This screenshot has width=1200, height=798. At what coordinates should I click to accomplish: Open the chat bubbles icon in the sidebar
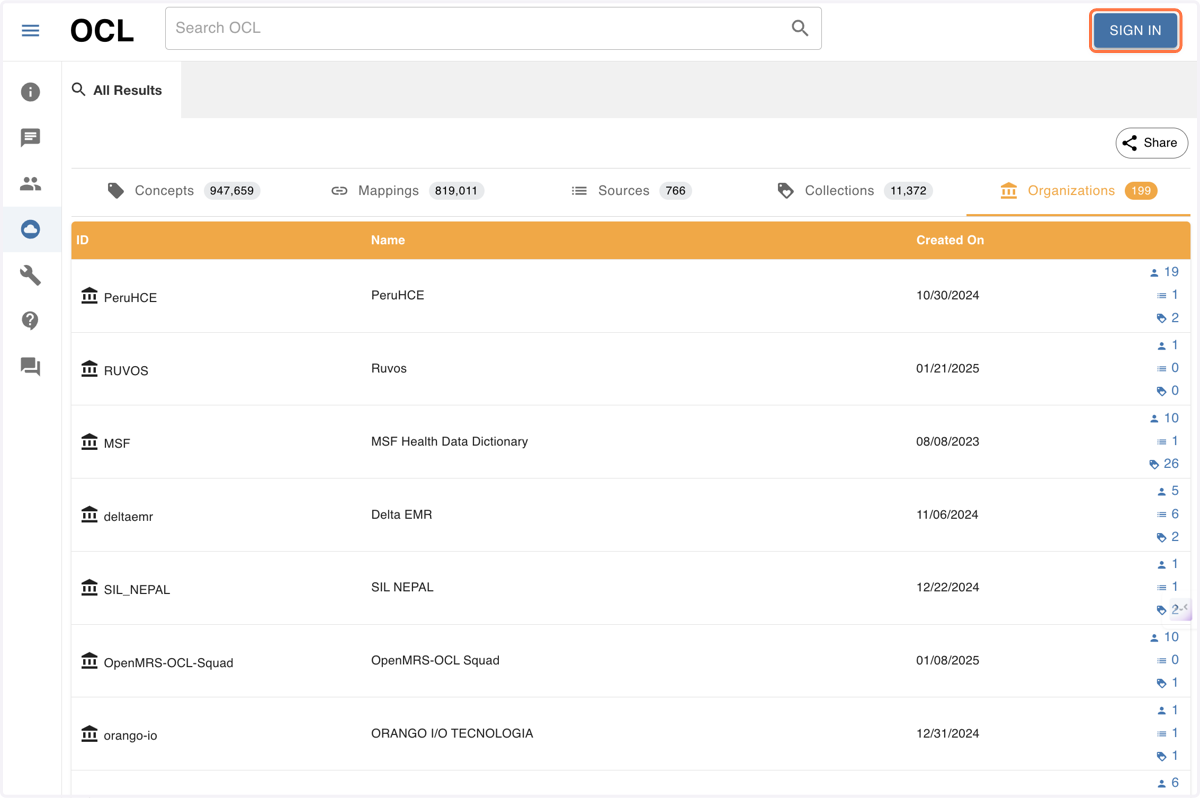tap(31, 367)
